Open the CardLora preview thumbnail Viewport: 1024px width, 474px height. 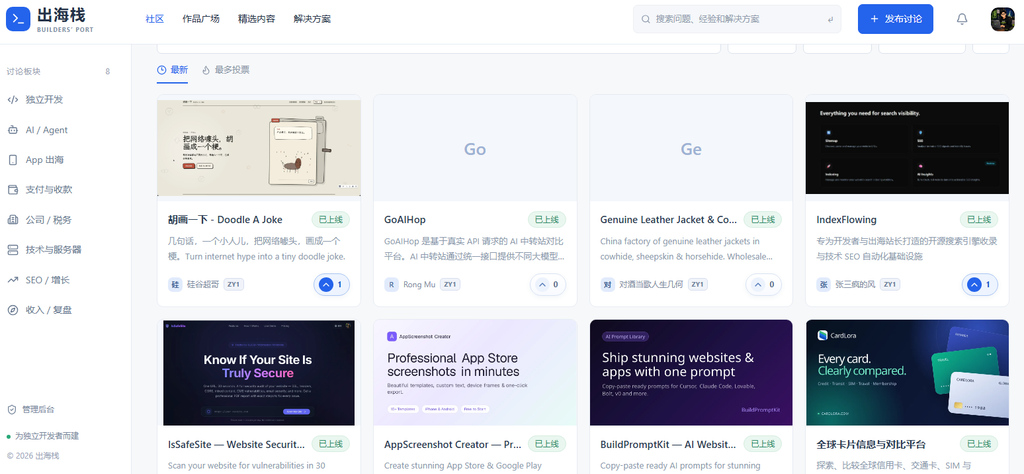907,373
